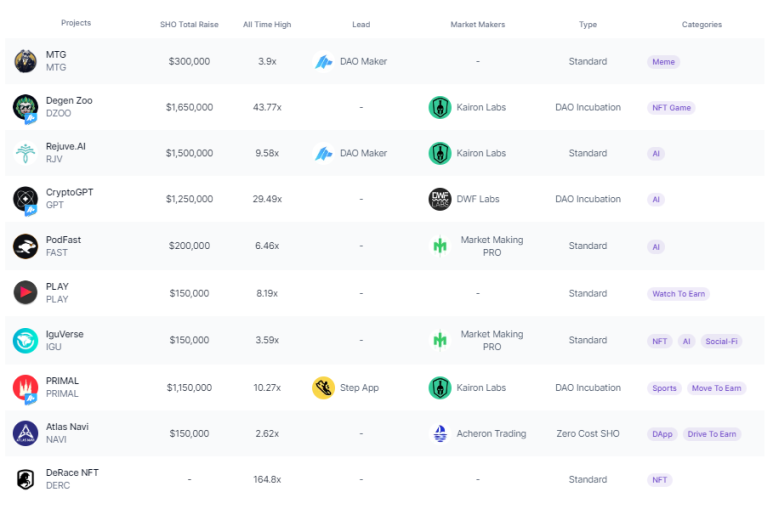Click the NFT tag in DeRace NFT row
The width and height of the screenshot is (773, 509).
click(660, 479)
